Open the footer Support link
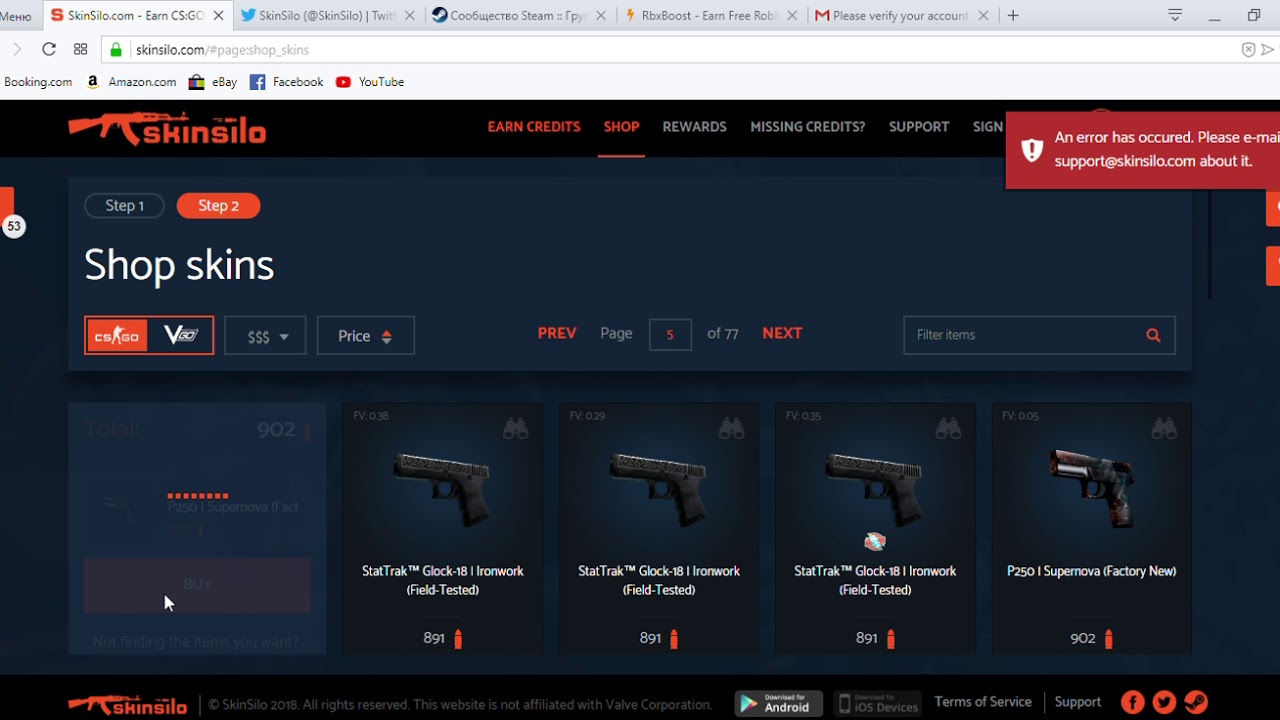Viewport: 1280px width, 720px height. click(1078, 702)
